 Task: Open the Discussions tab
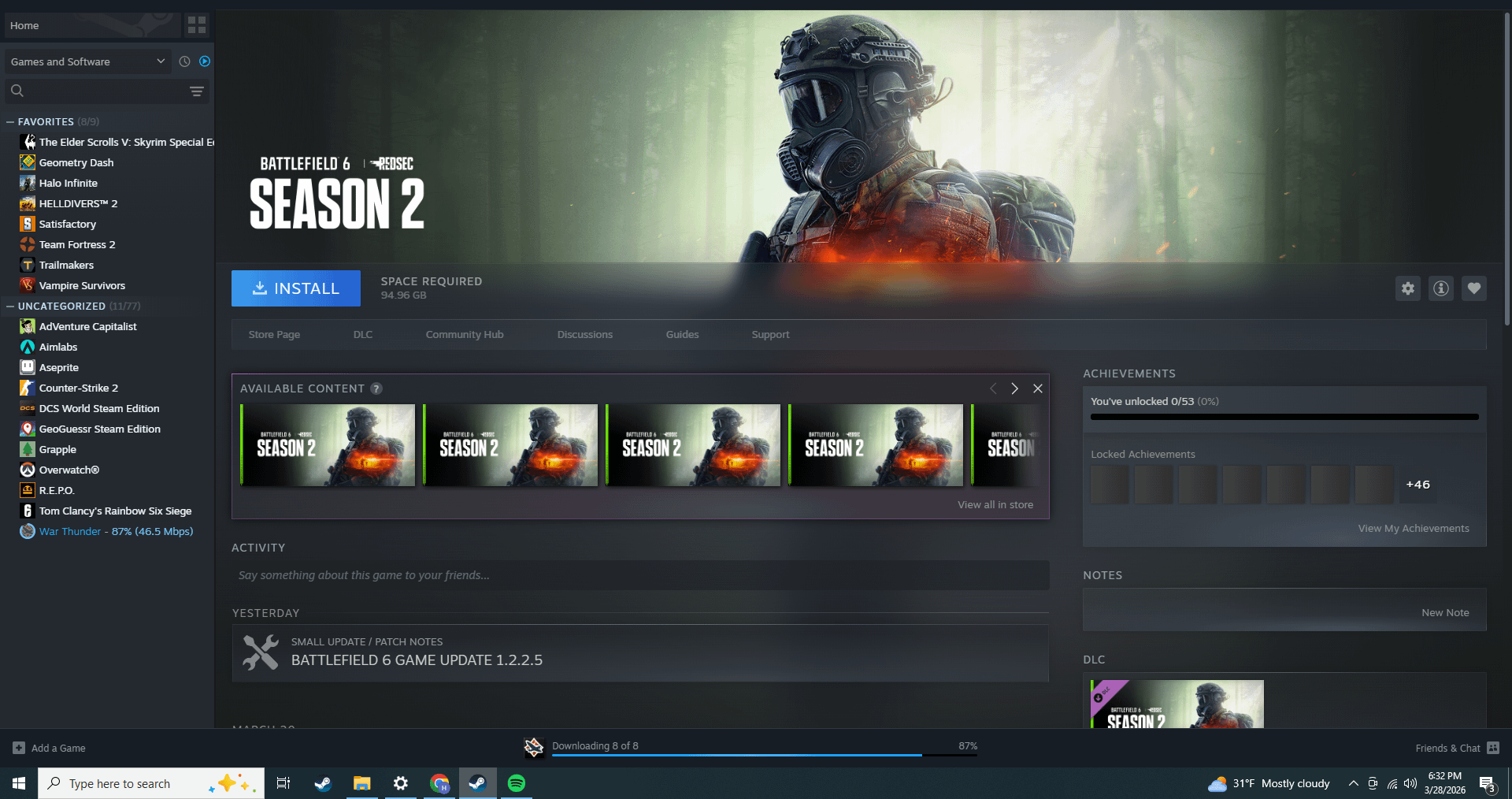click(x=584, y=335)
